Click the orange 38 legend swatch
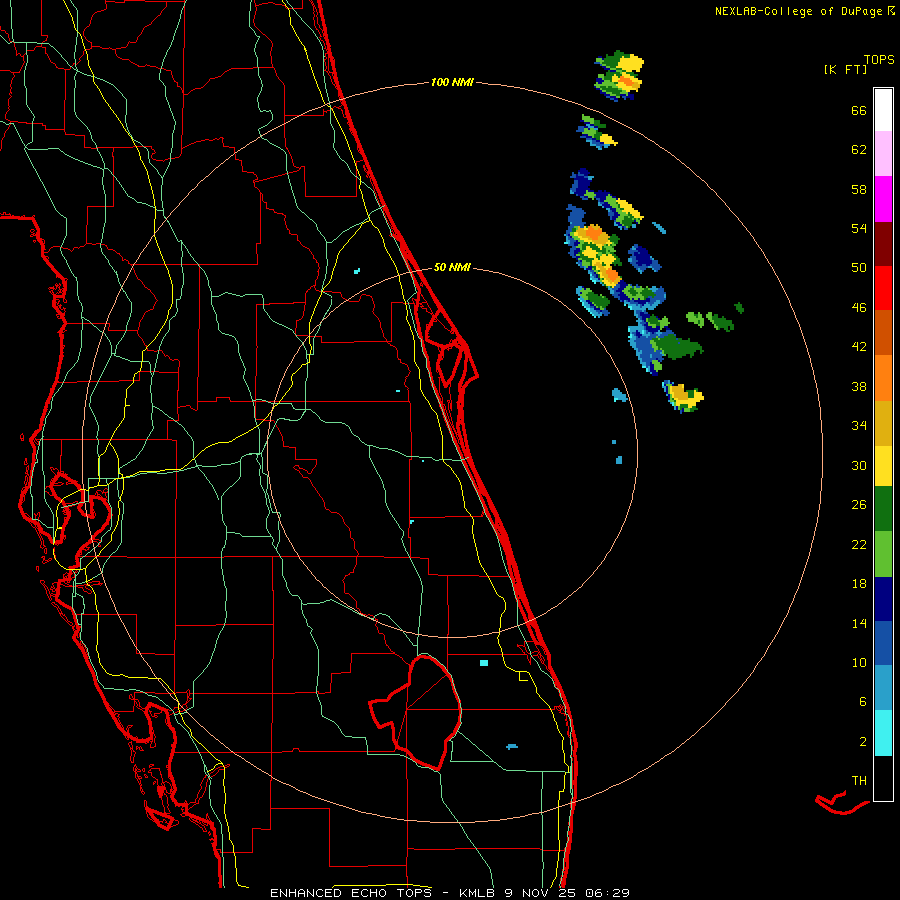 point(883,378)
